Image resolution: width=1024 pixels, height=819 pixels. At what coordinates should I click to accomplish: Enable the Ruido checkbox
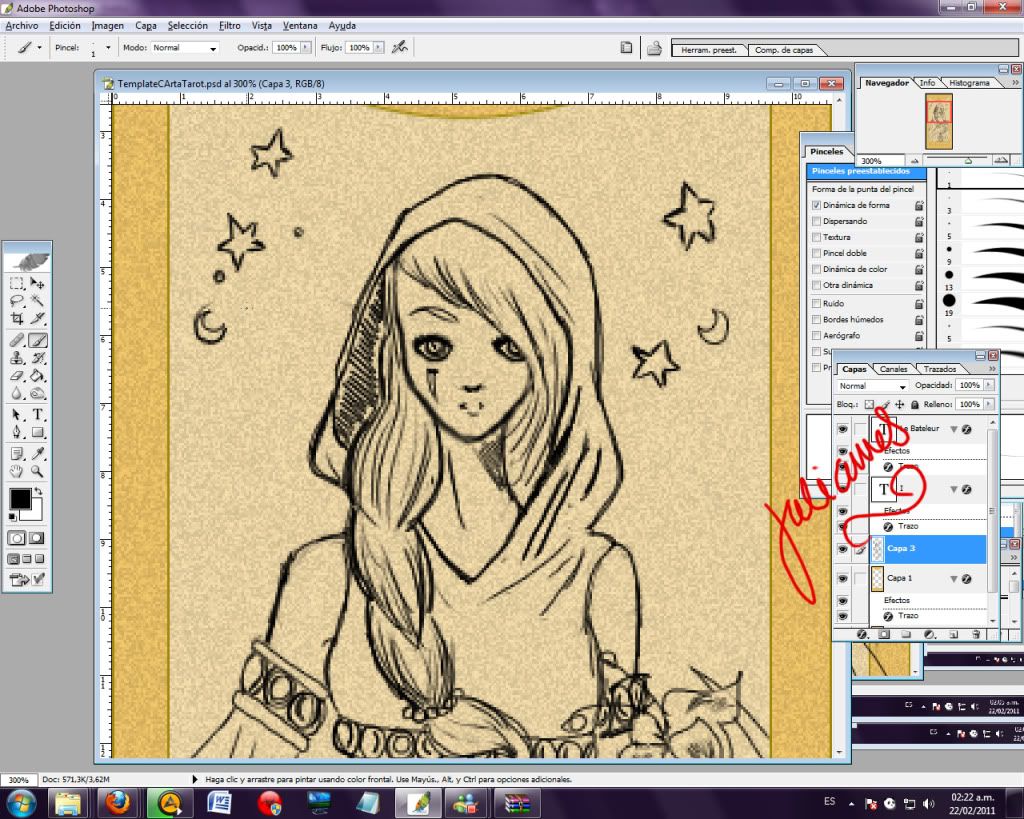click(816, 304)
